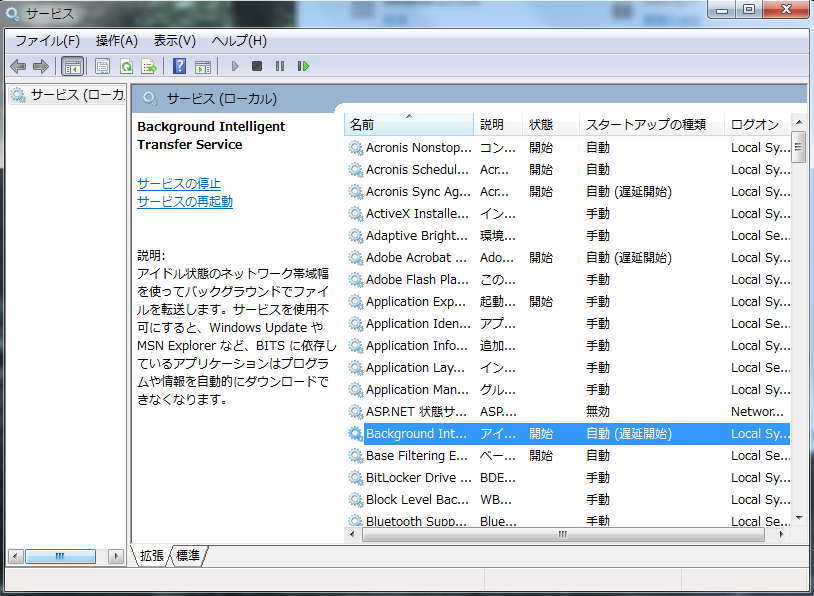Select the Acronis Schedul... service row
The height and width of the screenshot is (596, 814).
pos(568,170)
